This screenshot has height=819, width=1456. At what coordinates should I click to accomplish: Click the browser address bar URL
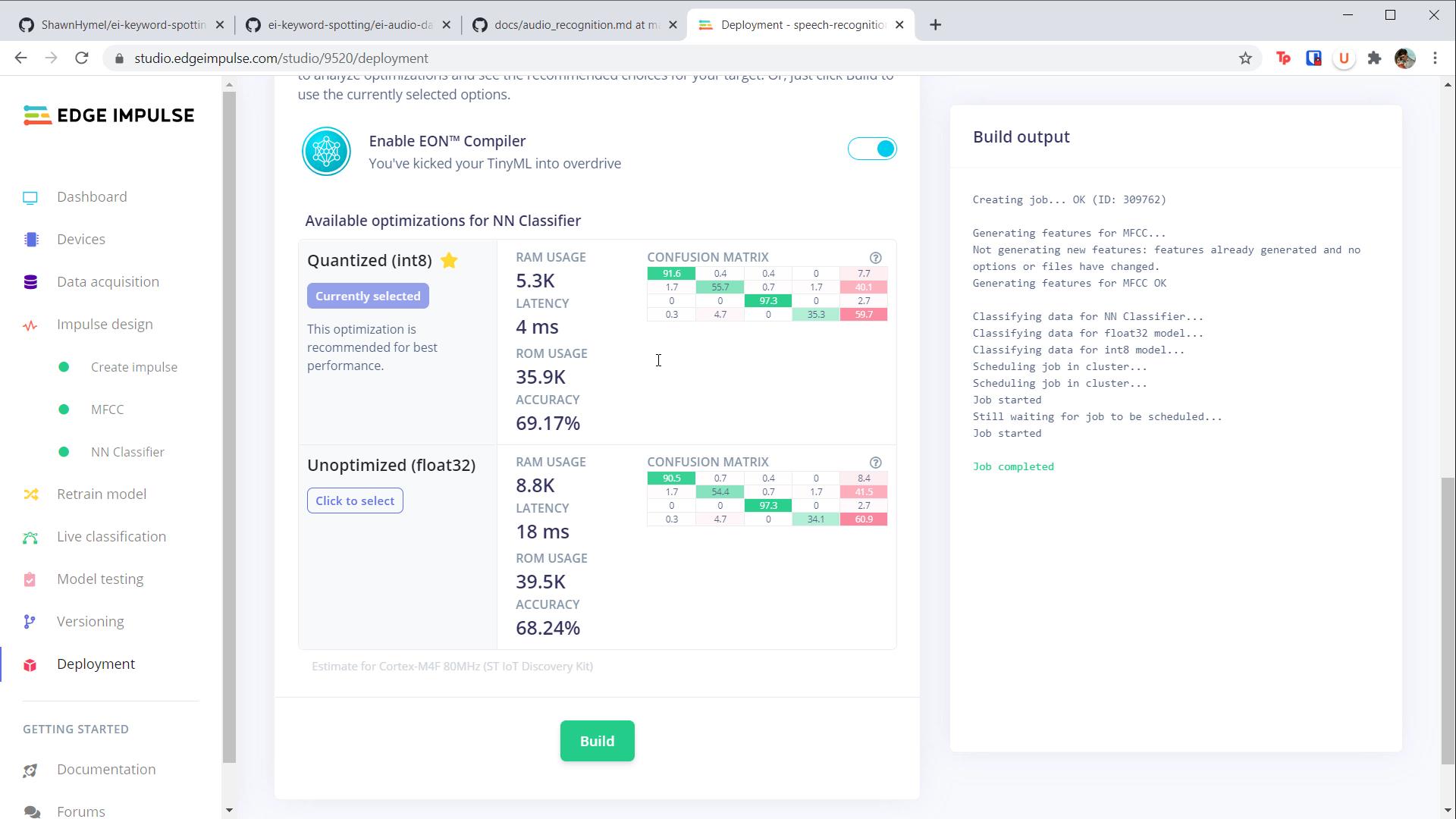click(x=281, y=58)
